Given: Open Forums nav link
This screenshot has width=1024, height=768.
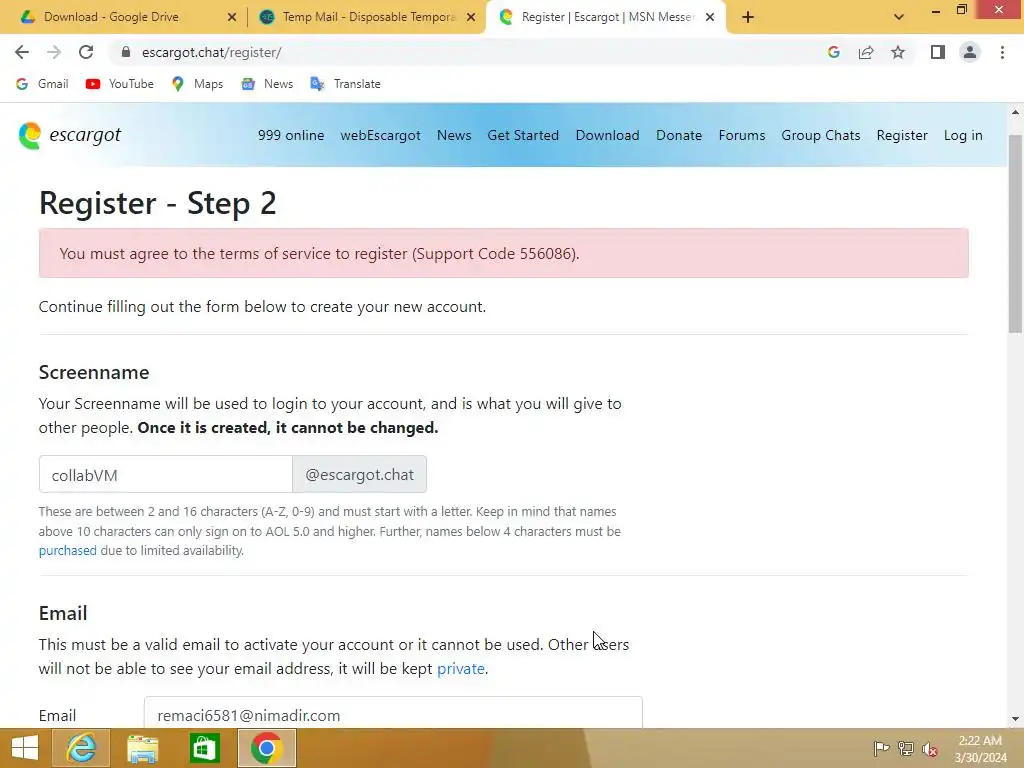Looking at the screenshot, I should [742, 135].
